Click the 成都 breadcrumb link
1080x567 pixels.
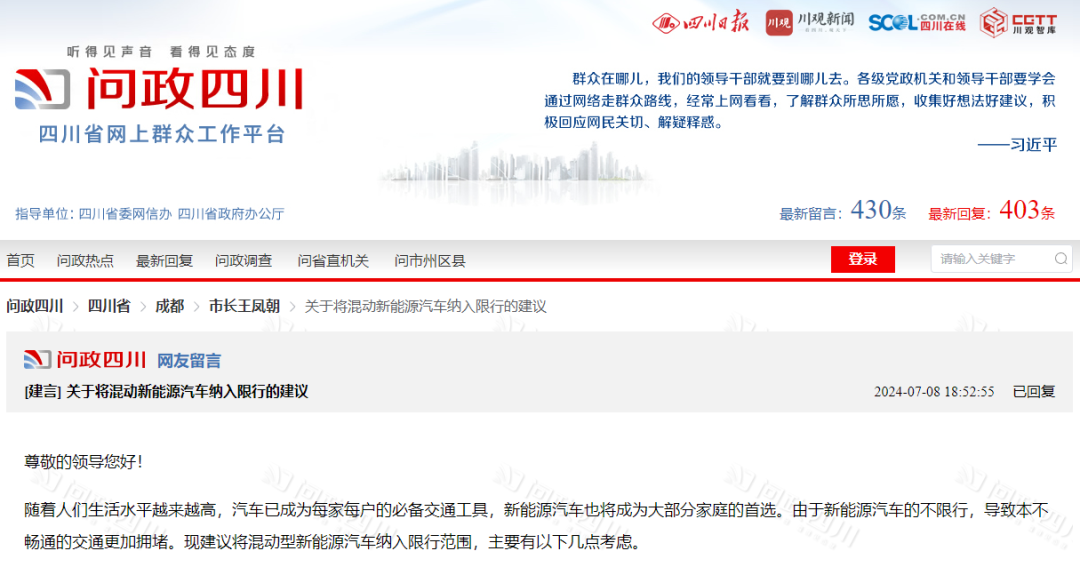169,306
